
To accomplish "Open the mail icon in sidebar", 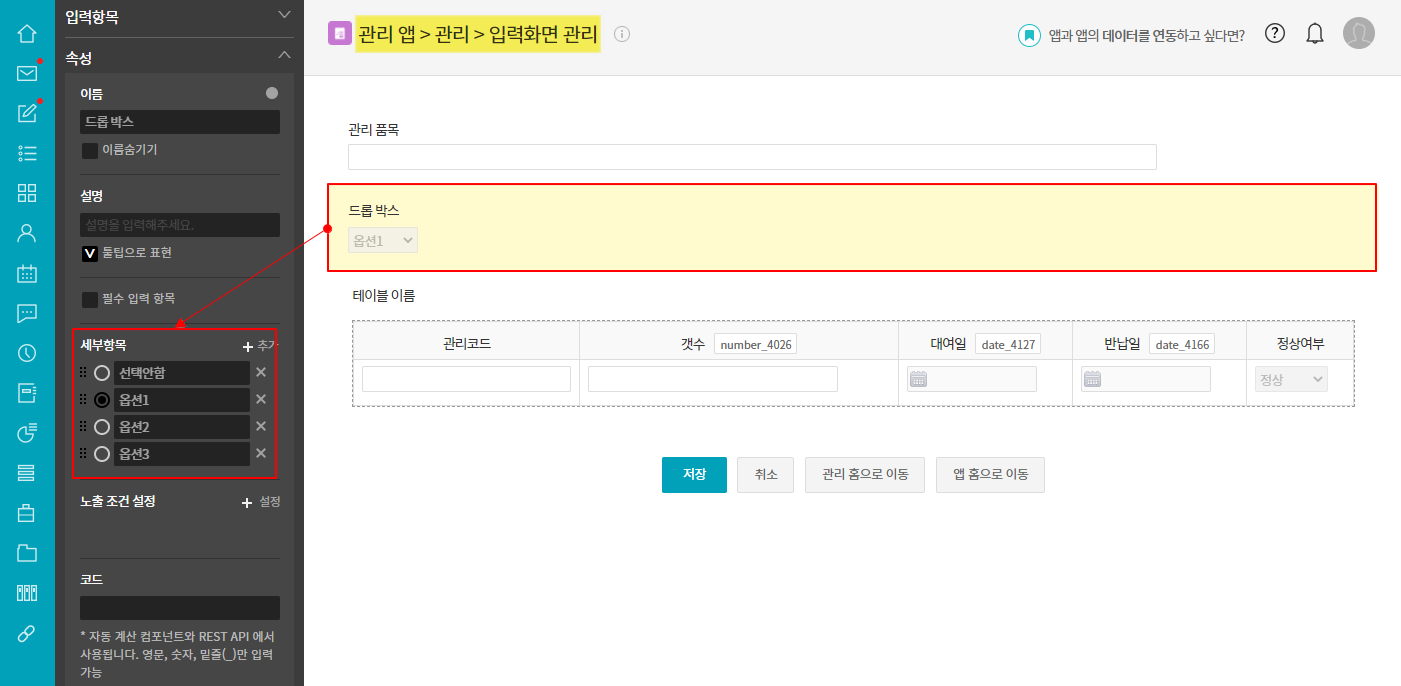I will (27, 73).
